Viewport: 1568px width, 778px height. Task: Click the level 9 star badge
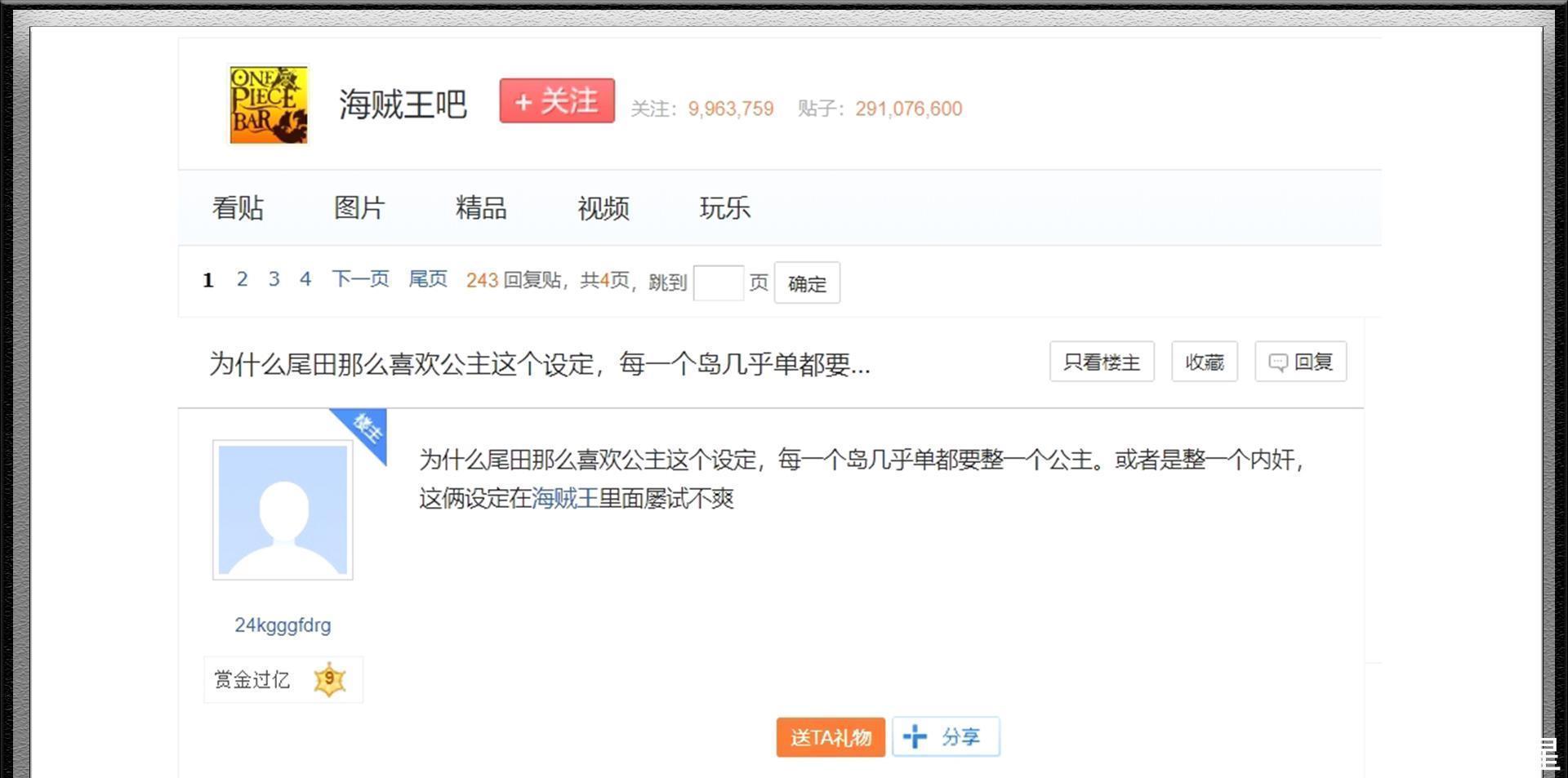tap(330, 678)
